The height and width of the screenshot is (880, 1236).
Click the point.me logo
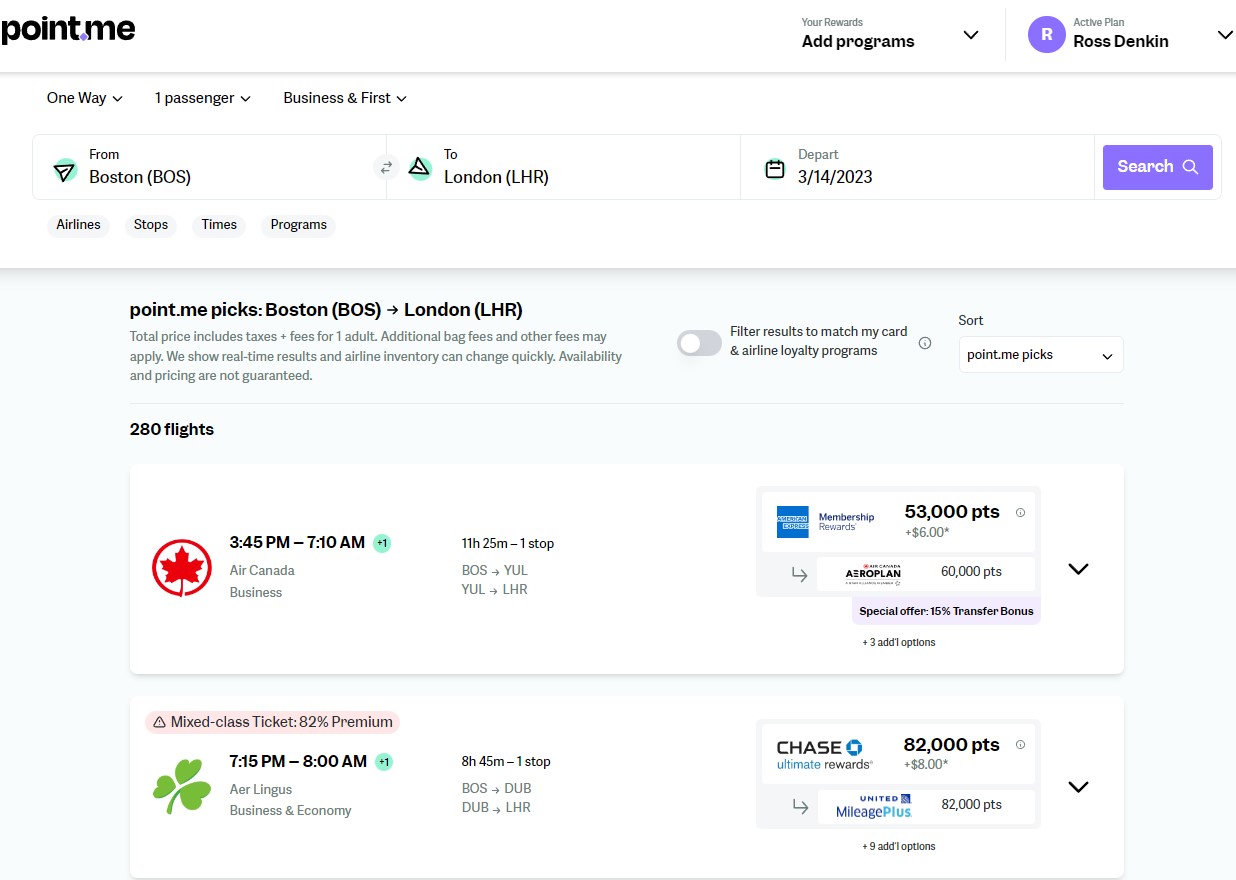(67, 29)
